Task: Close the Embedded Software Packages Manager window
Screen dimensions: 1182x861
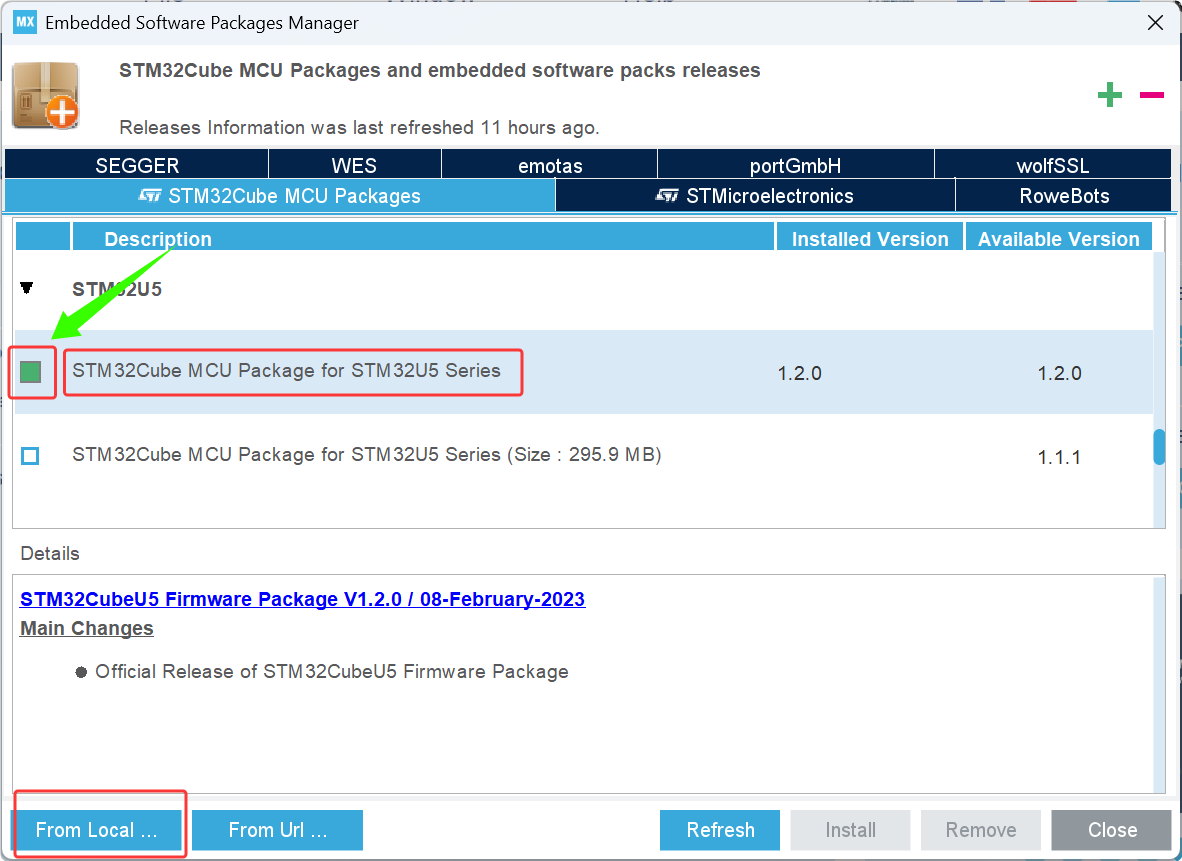Action: pyautogui.click(x=1155, y=23)
